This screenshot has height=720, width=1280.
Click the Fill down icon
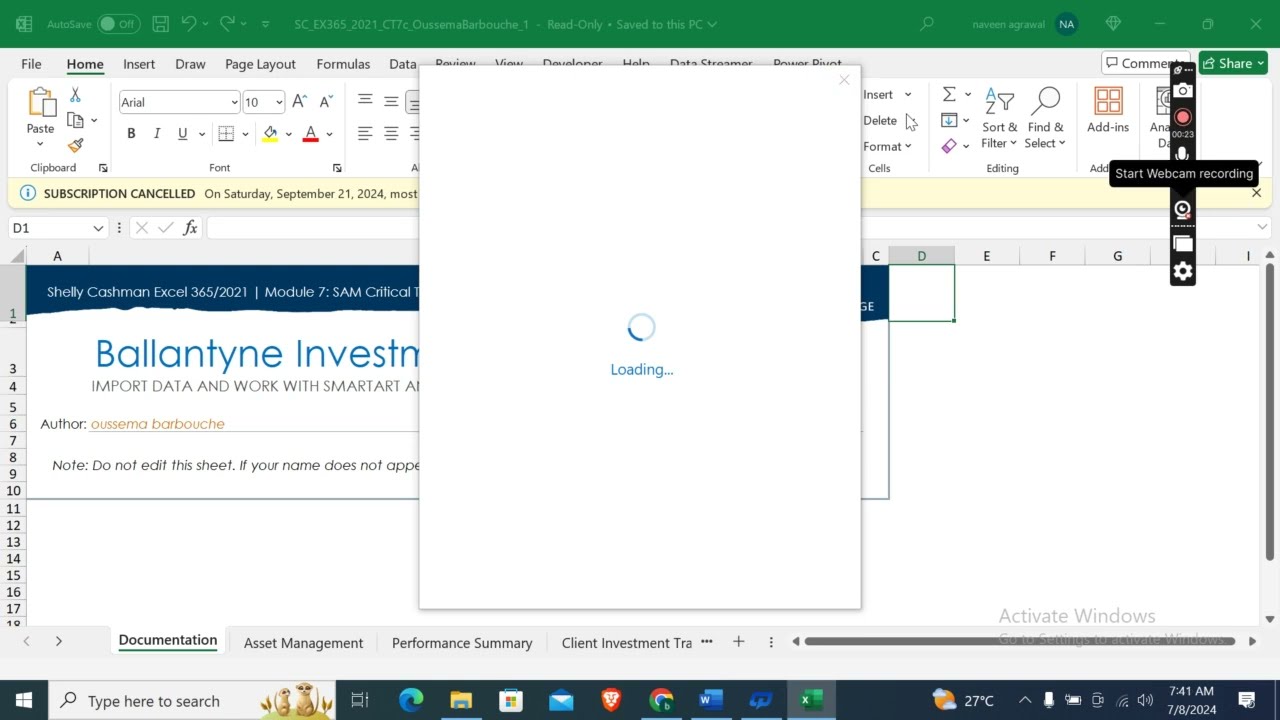[949, 120]
